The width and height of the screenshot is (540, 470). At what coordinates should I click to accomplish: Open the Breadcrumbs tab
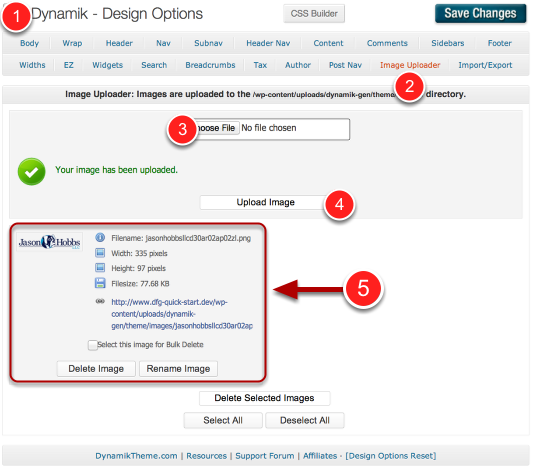211,65
